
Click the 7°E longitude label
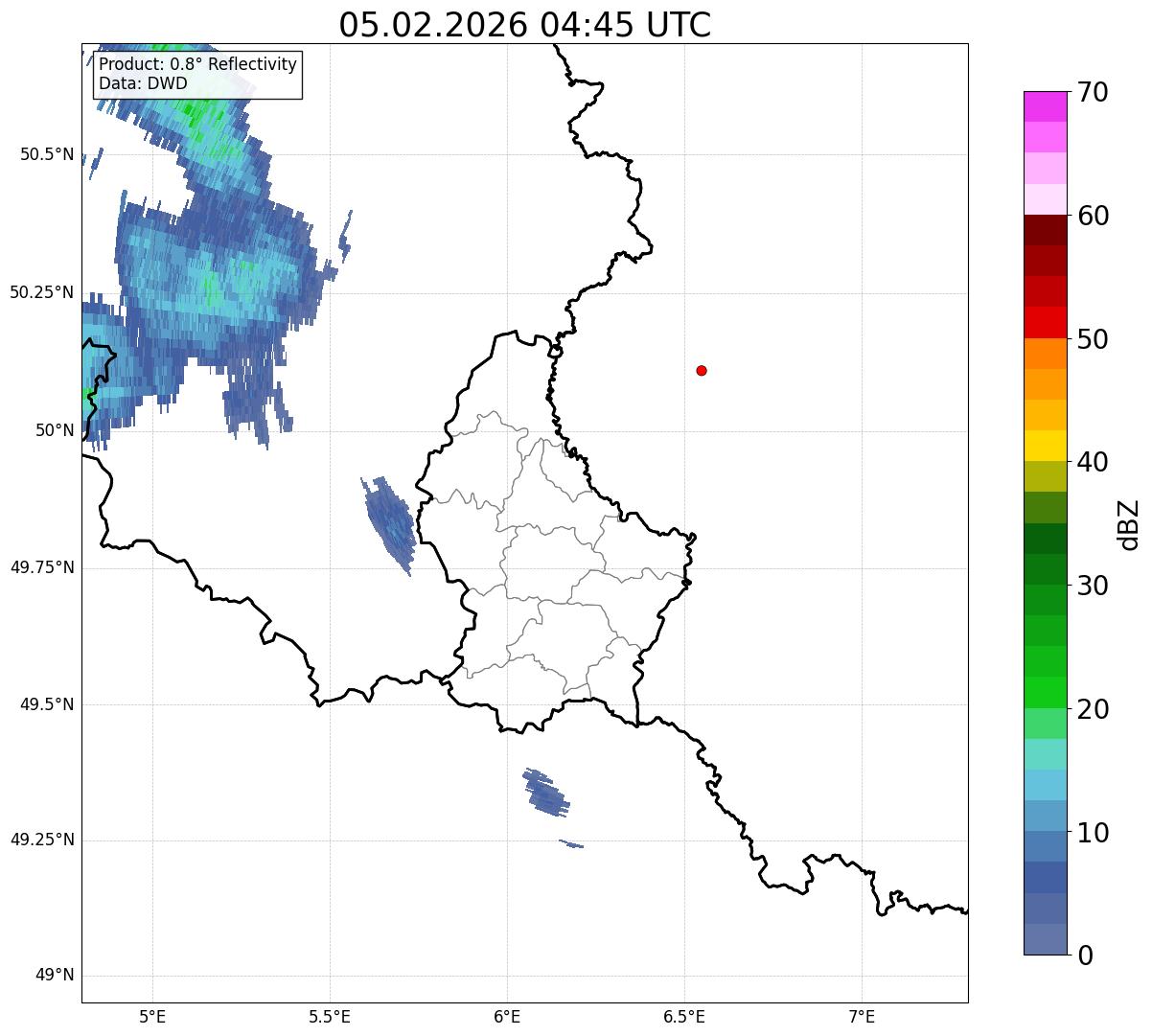[862, 1016]
